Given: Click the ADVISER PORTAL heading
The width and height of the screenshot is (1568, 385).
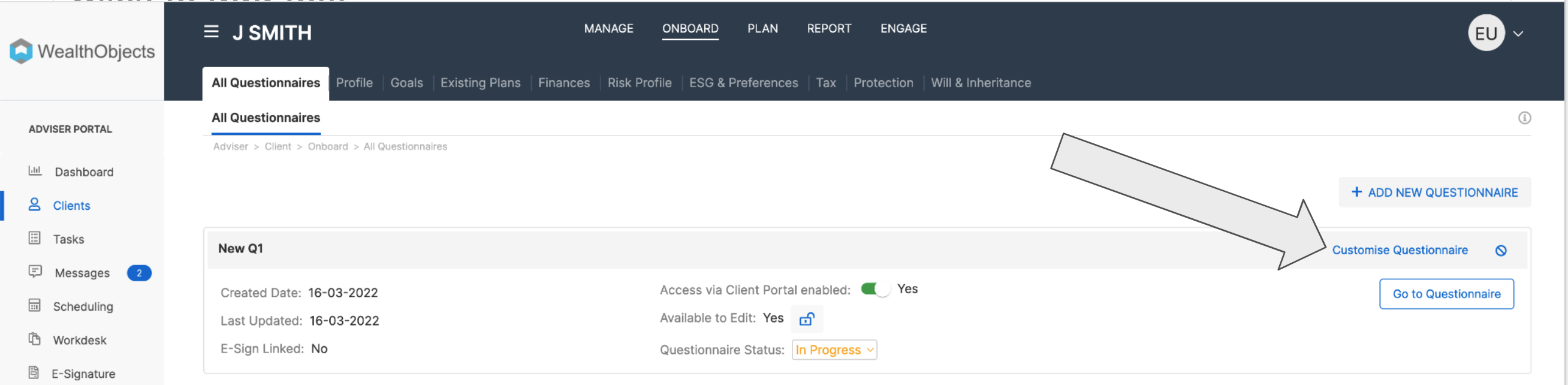Looking at the screenshot, I should click(x=70, y=129).
